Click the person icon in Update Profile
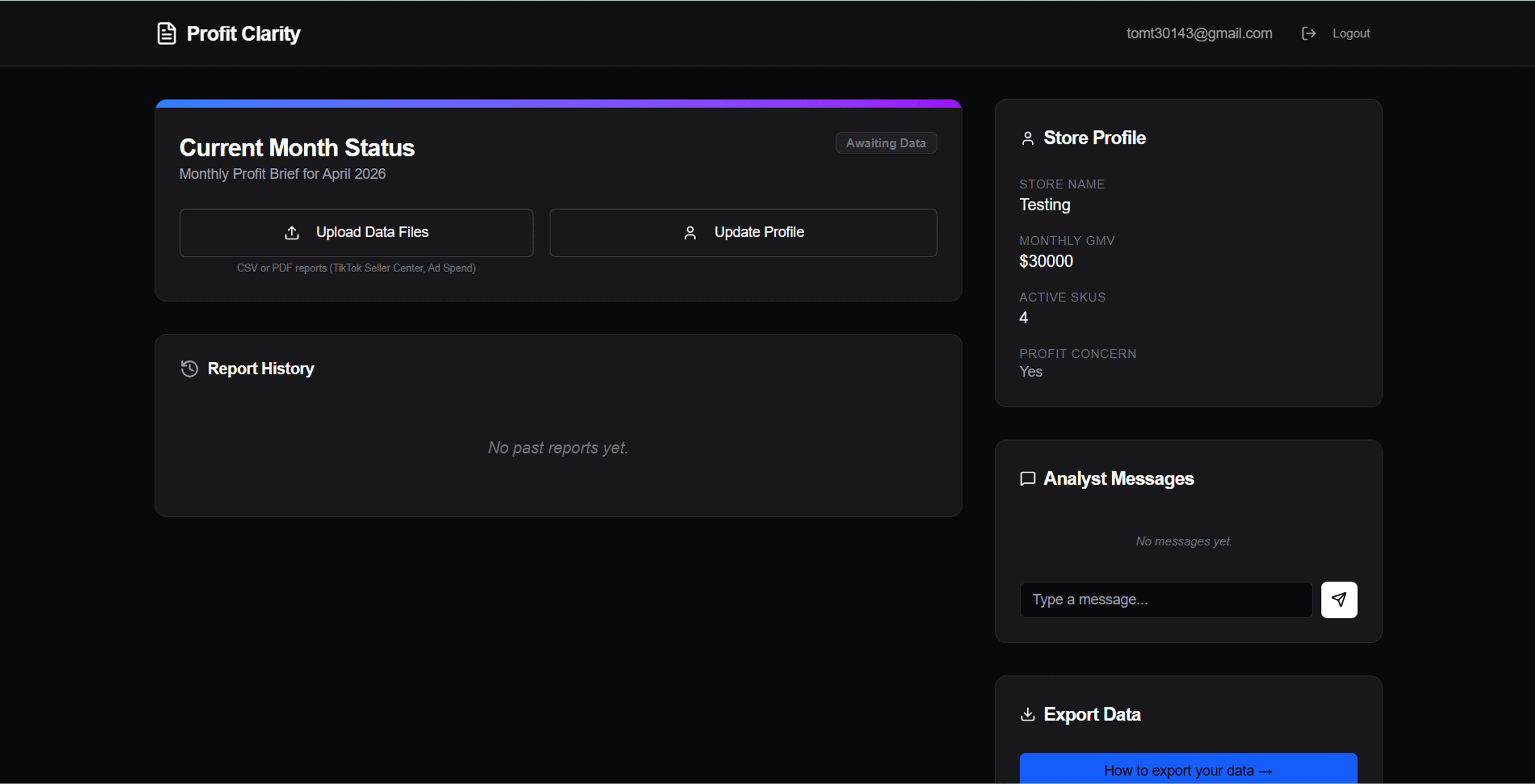This screenshot has height=784, width=1535. click(690, 233)
